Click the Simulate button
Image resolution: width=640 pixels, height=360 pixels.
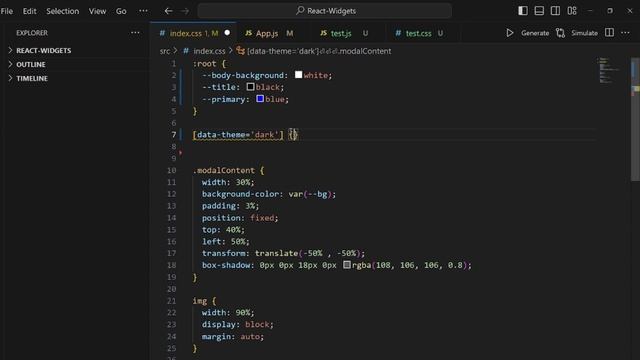(x=584, y=33)
